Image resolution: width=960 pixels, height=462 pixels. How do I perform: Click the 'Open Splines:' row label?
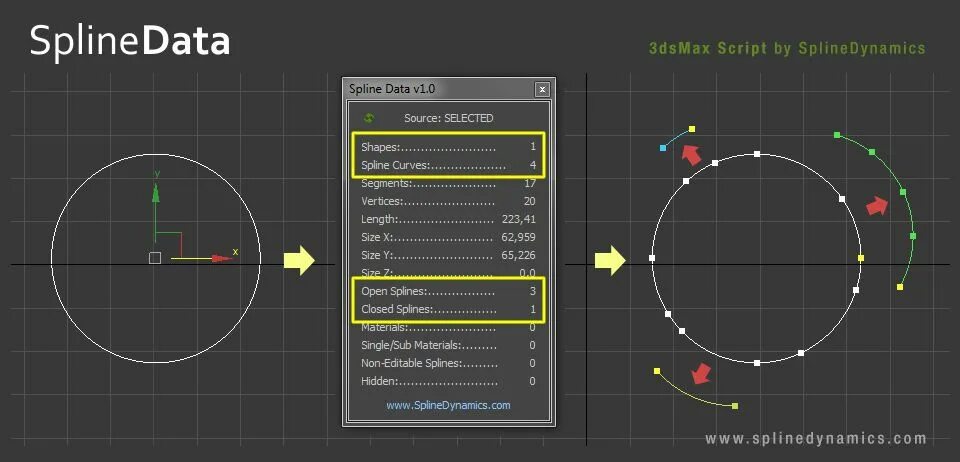[394, 291]
